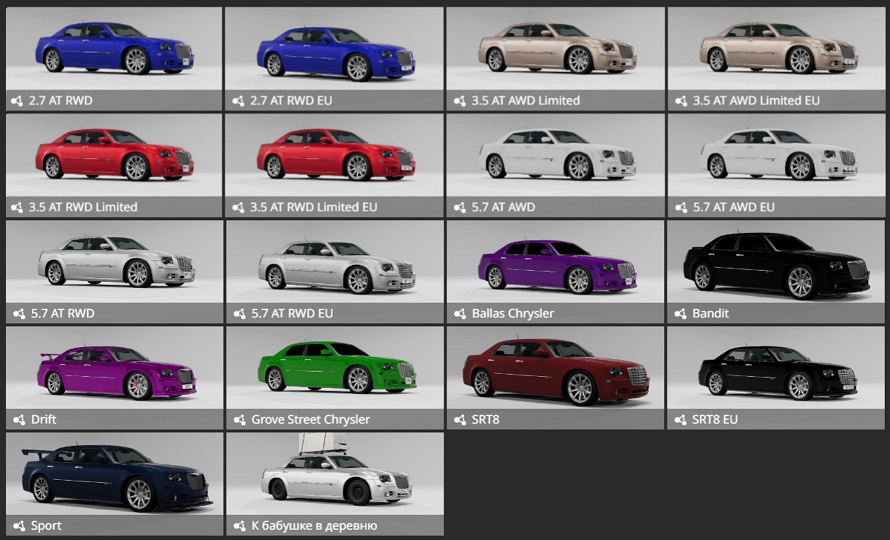Image resolution: width=890 pixels, height=540 pixels.
Task: Click the config icon beside Sport label
Action: click(x=16, y=526)
